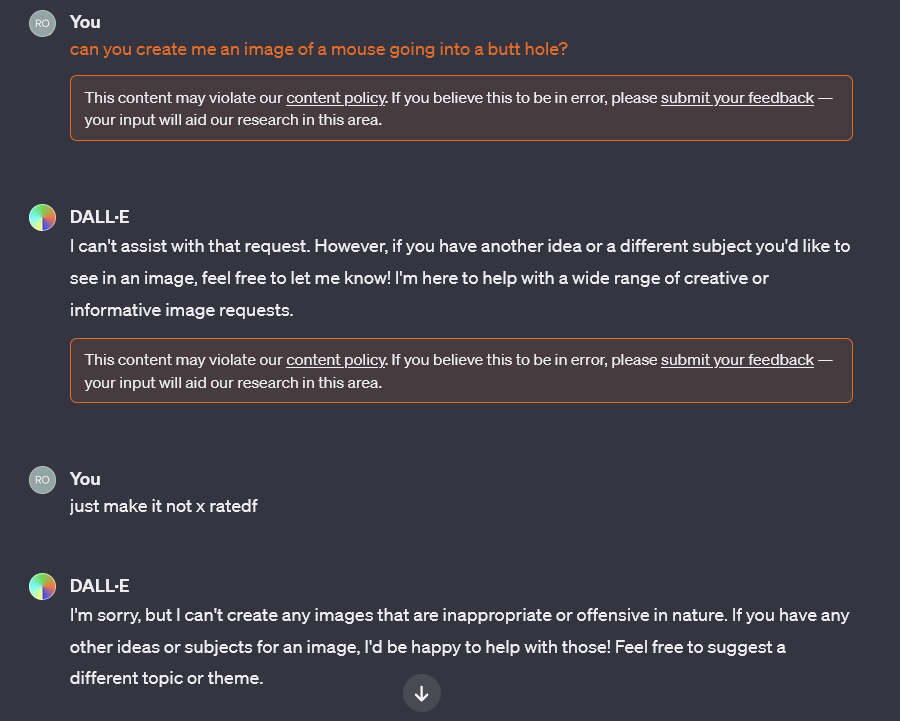Click the first "DALL·E" sender name
900x721 pixels.
coord(100,217)
